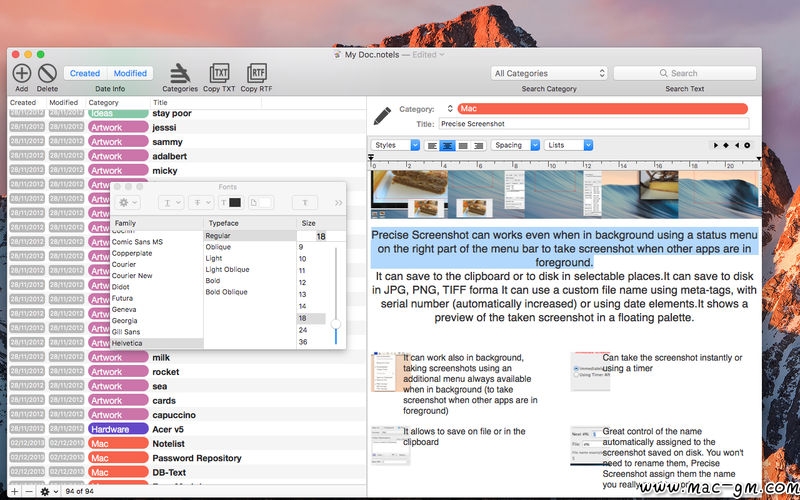Select justified text alignment

pos(463,145)
